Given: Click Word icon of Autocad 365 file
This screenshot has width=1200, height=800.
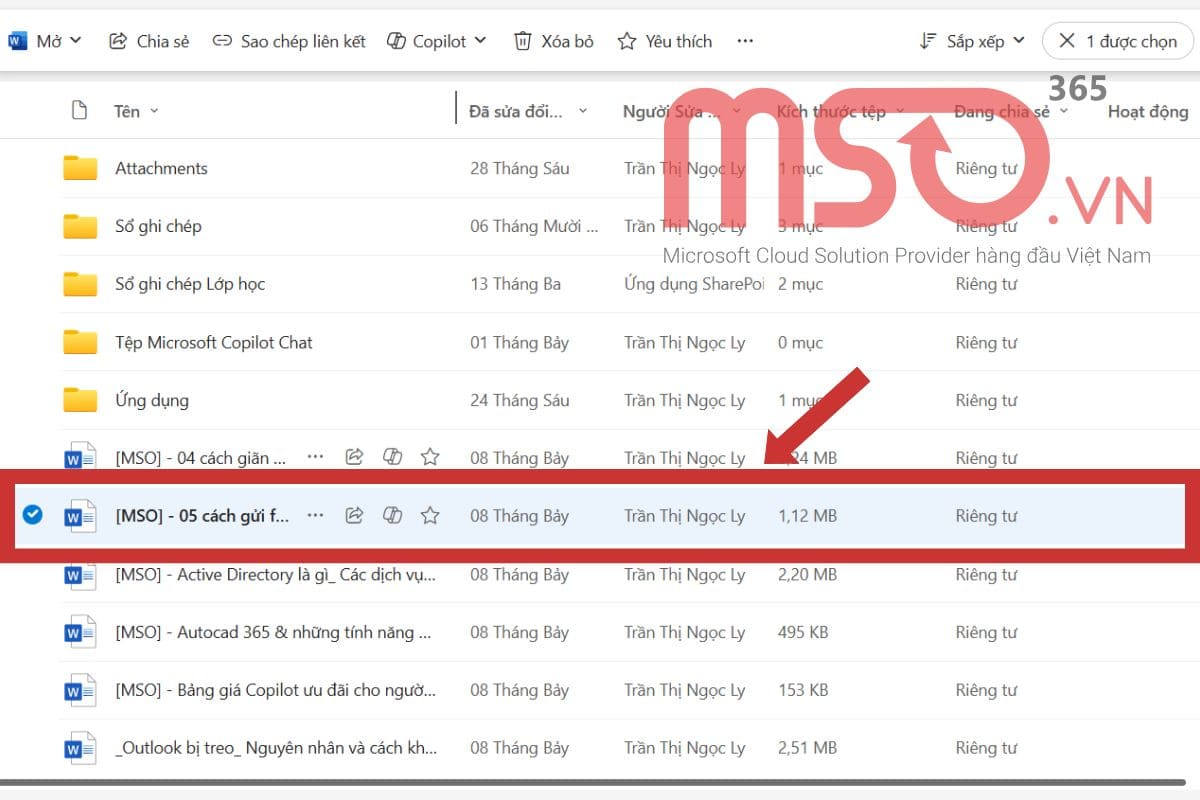Looking at the screenshot, I should [x=80, y=632].
